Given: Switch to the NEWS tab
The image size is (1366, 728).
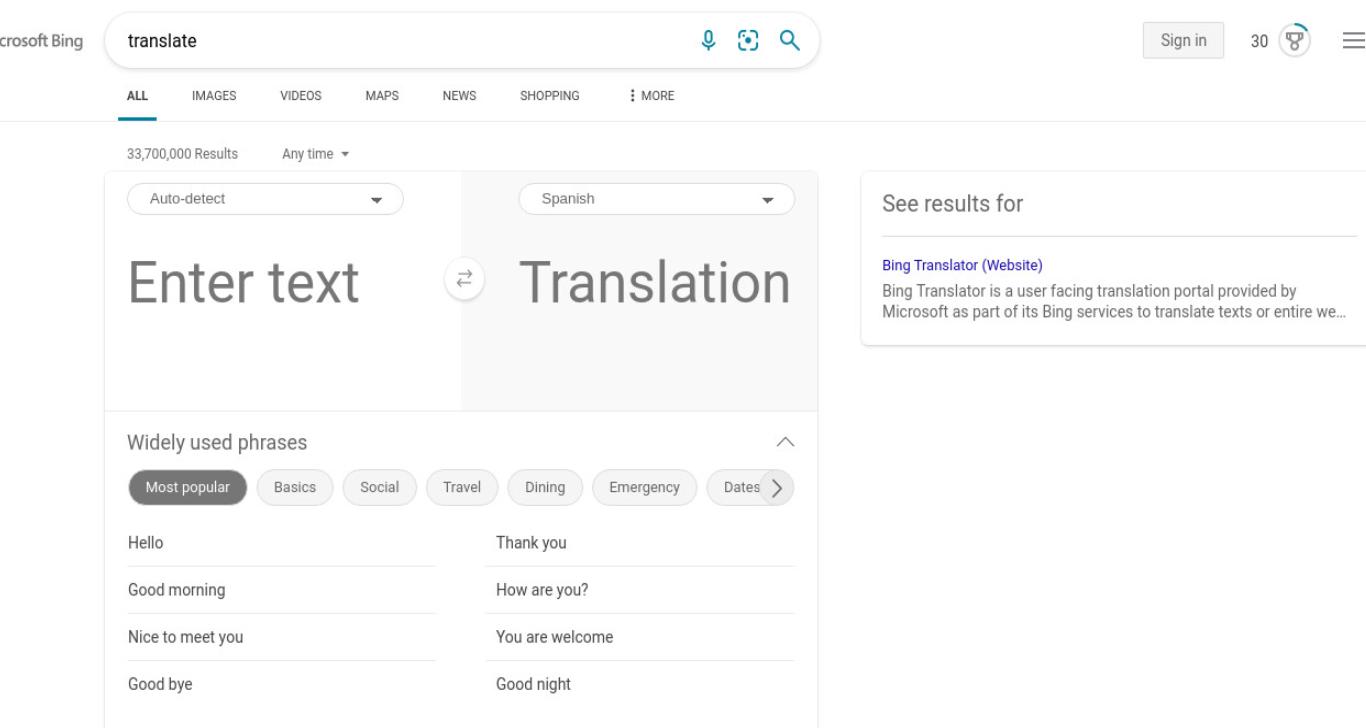Looking at the screenshot, I should click(x=459, y=96).
